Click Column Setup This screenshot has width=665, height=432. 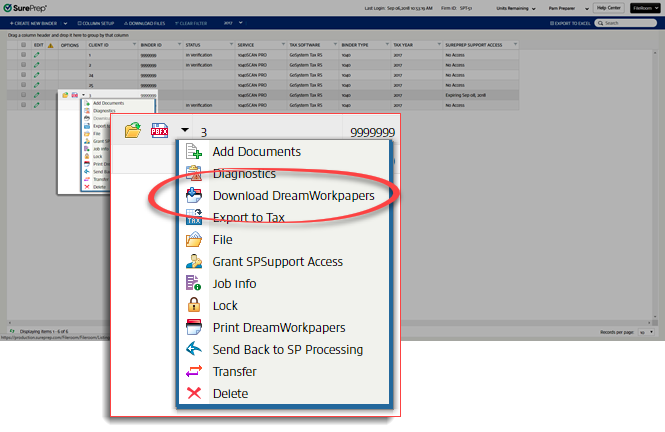(96, 23)
